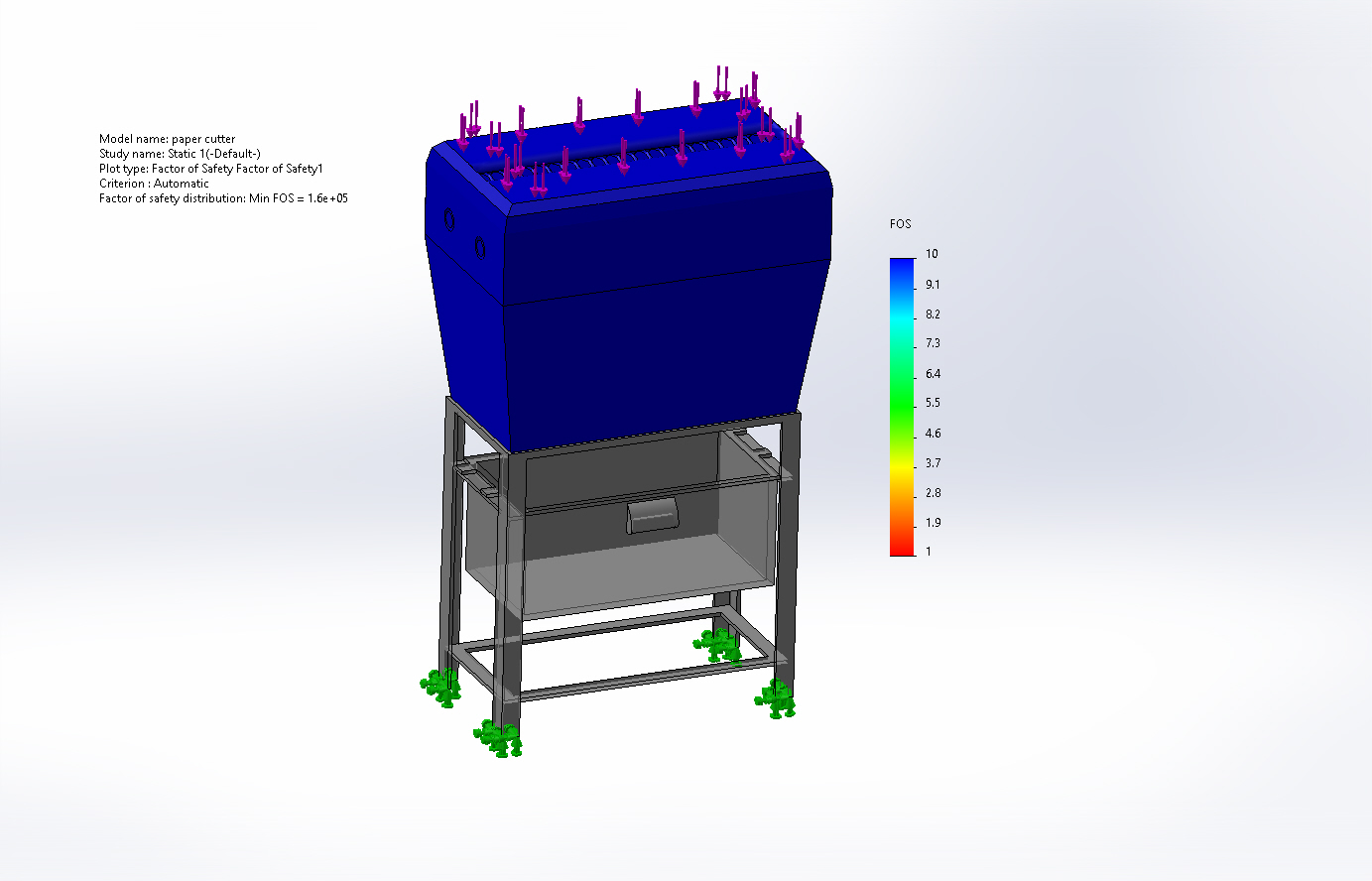Click the 9.1 legend value
Screen dimensions: 1372x881
tap(933, 285)
